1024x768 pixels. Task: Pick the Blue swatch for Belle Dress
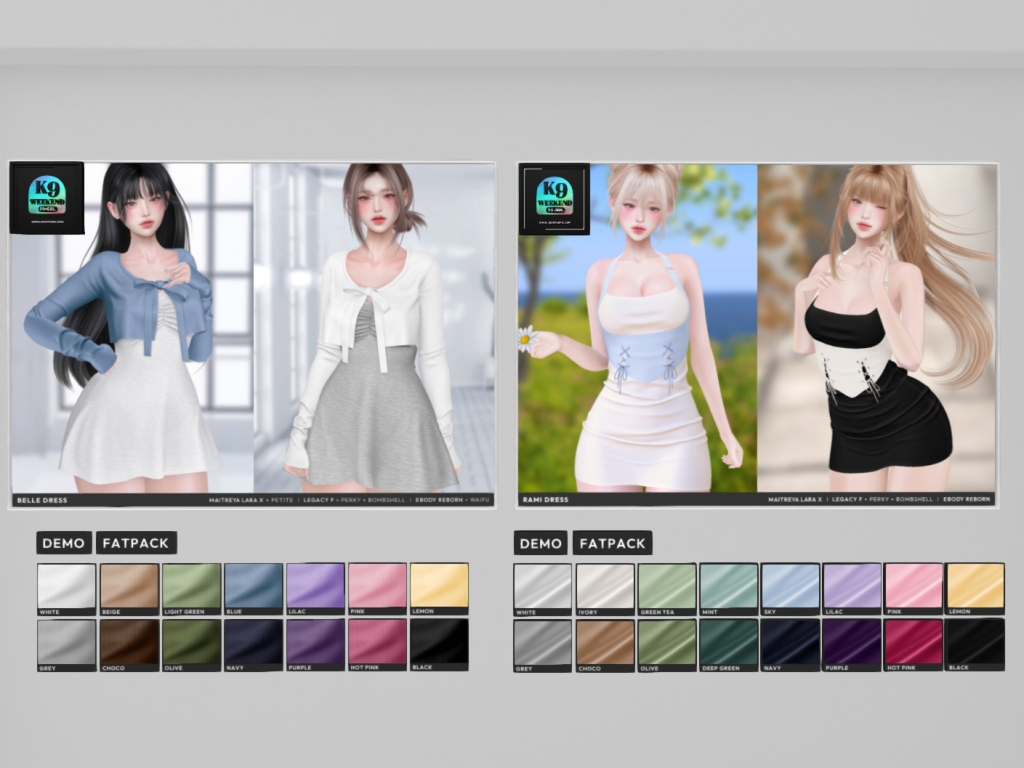tap(253, 587)
